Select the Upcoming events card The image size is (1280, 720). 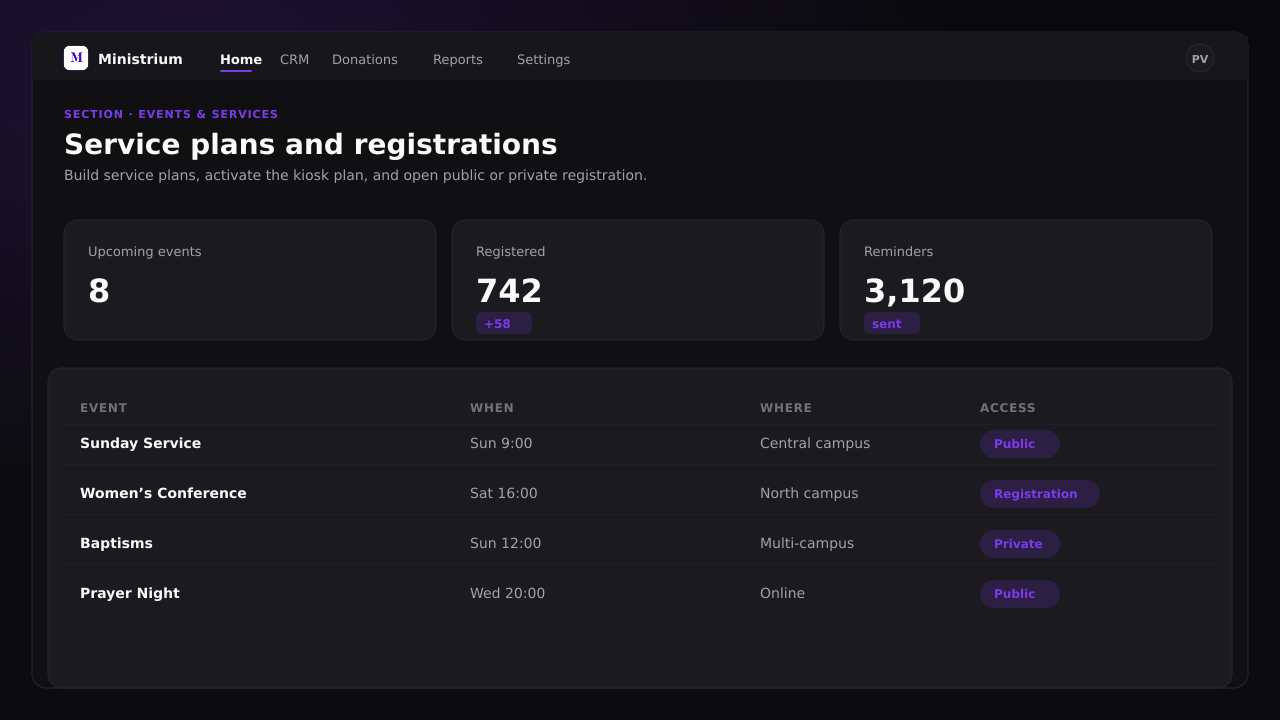250,280
